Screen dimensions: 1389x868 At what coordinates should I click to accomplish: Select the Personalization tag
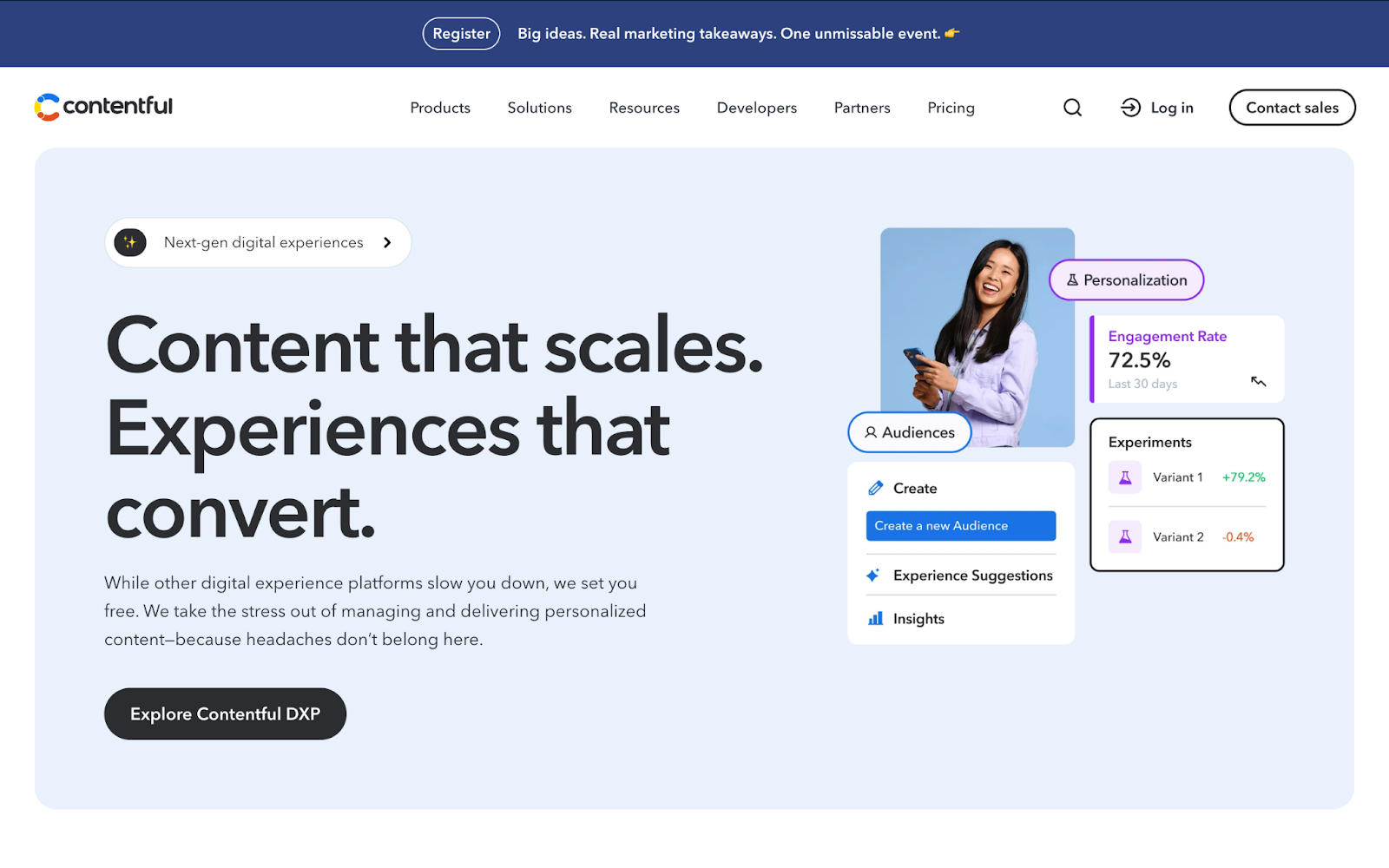(1127, 280)
